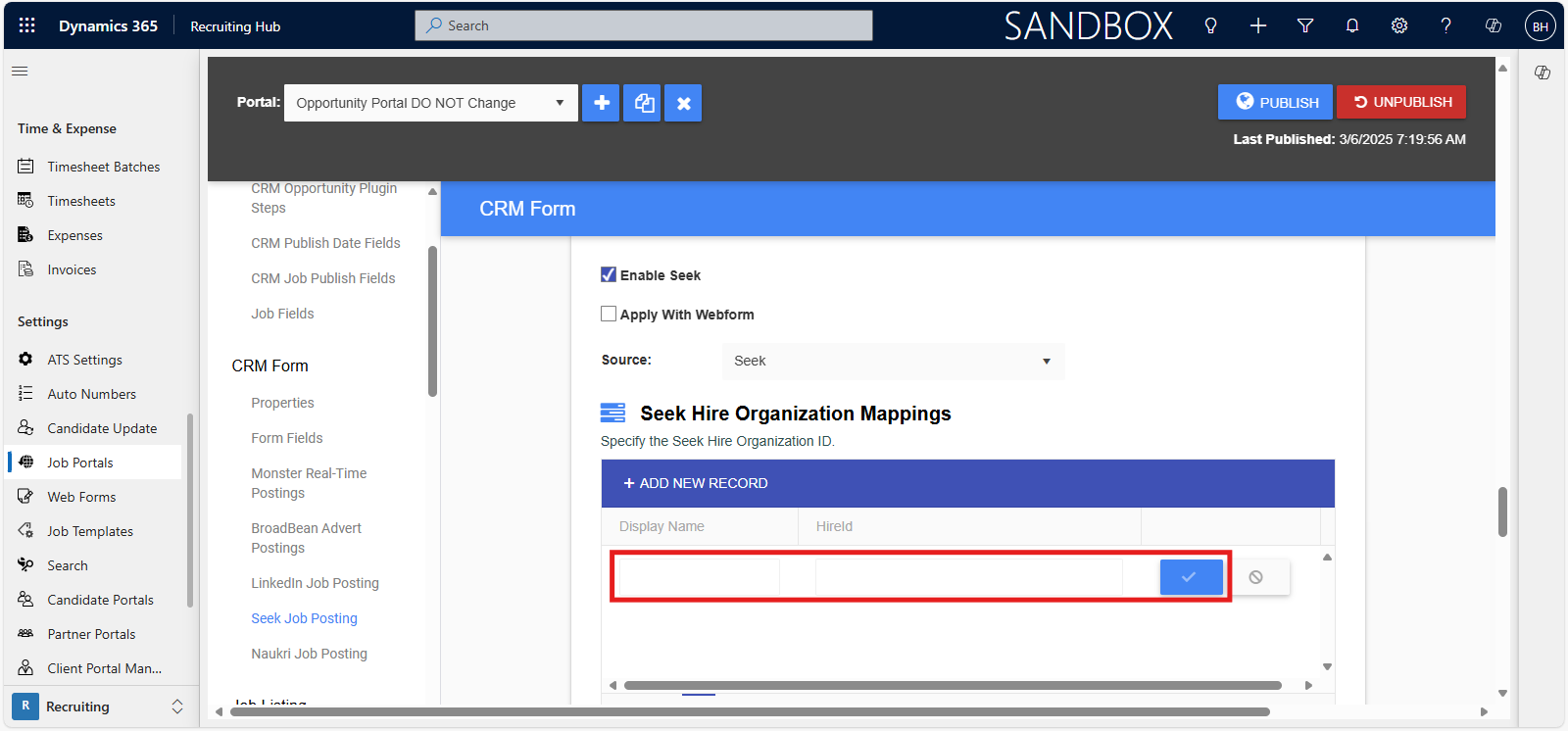Open Search in the Settings sidebar

click(x=68, y=565)
